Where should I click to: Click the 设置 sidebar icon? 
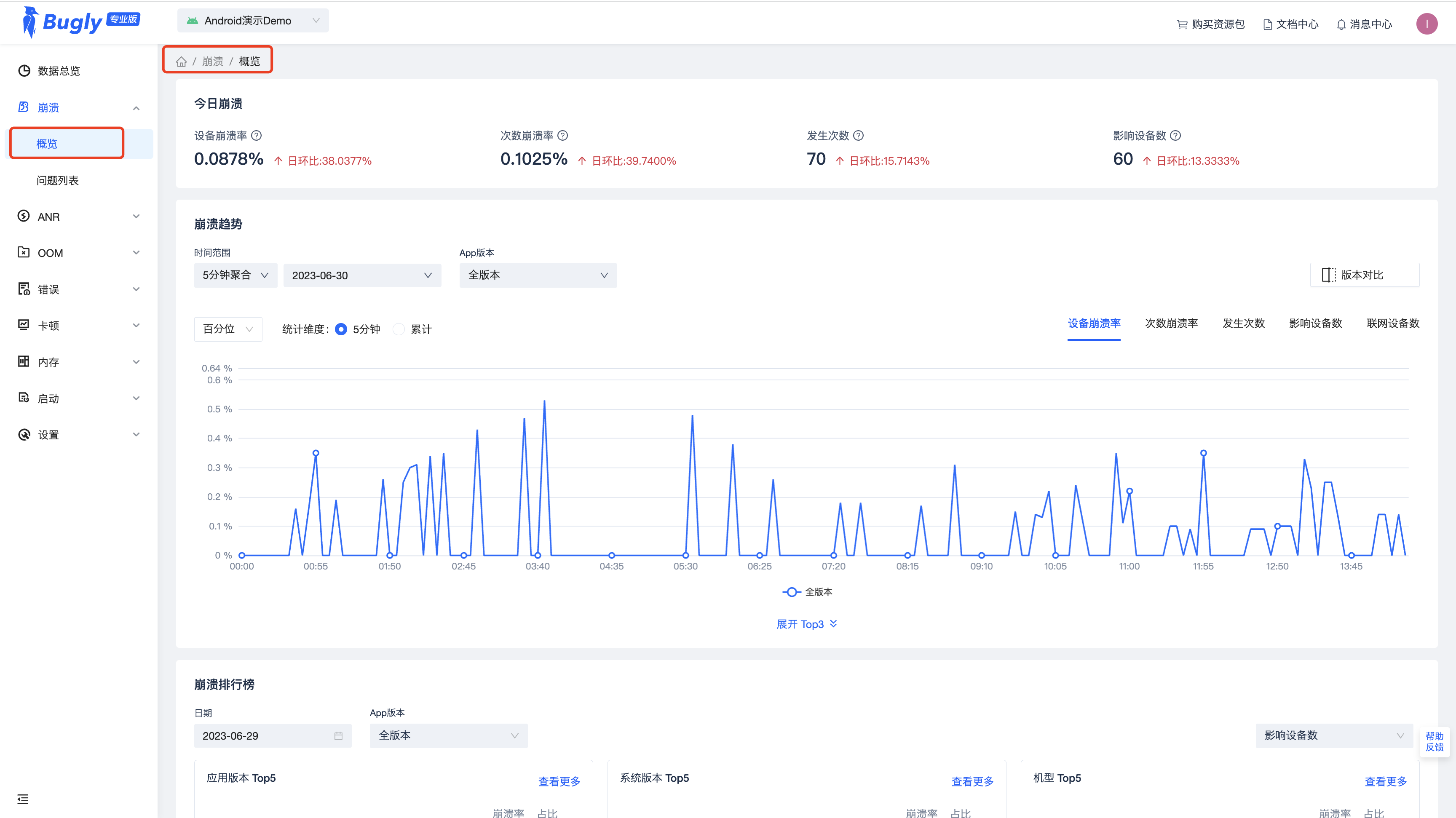pyautogui.click(x=24, y=434)
